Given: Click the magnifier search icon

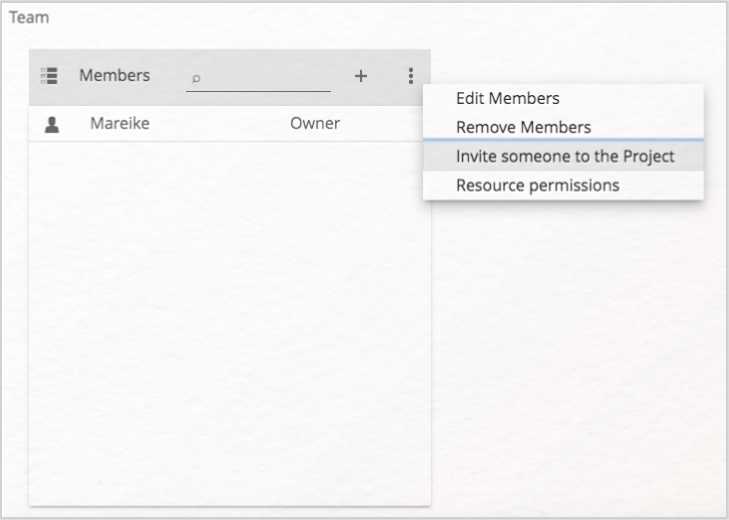Looking at the screenshot, I should [196, 78].
